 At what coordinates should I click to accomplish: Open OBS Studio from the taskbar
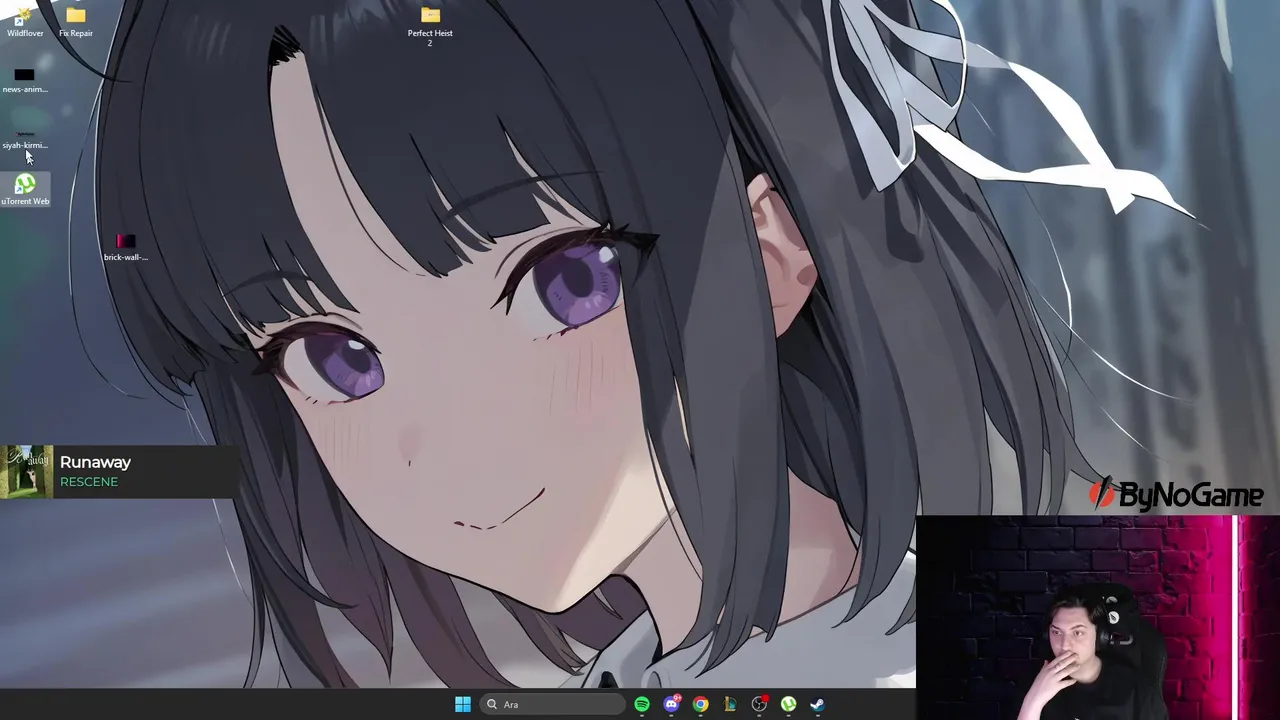(x=759, y=704)
